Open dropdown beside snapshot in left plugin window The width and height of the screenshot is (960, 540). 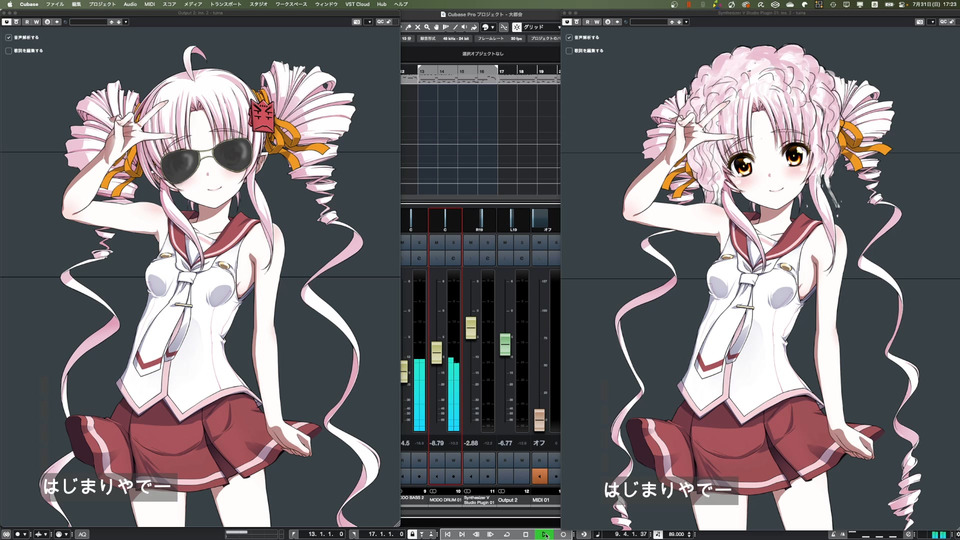tap(368, 22)
